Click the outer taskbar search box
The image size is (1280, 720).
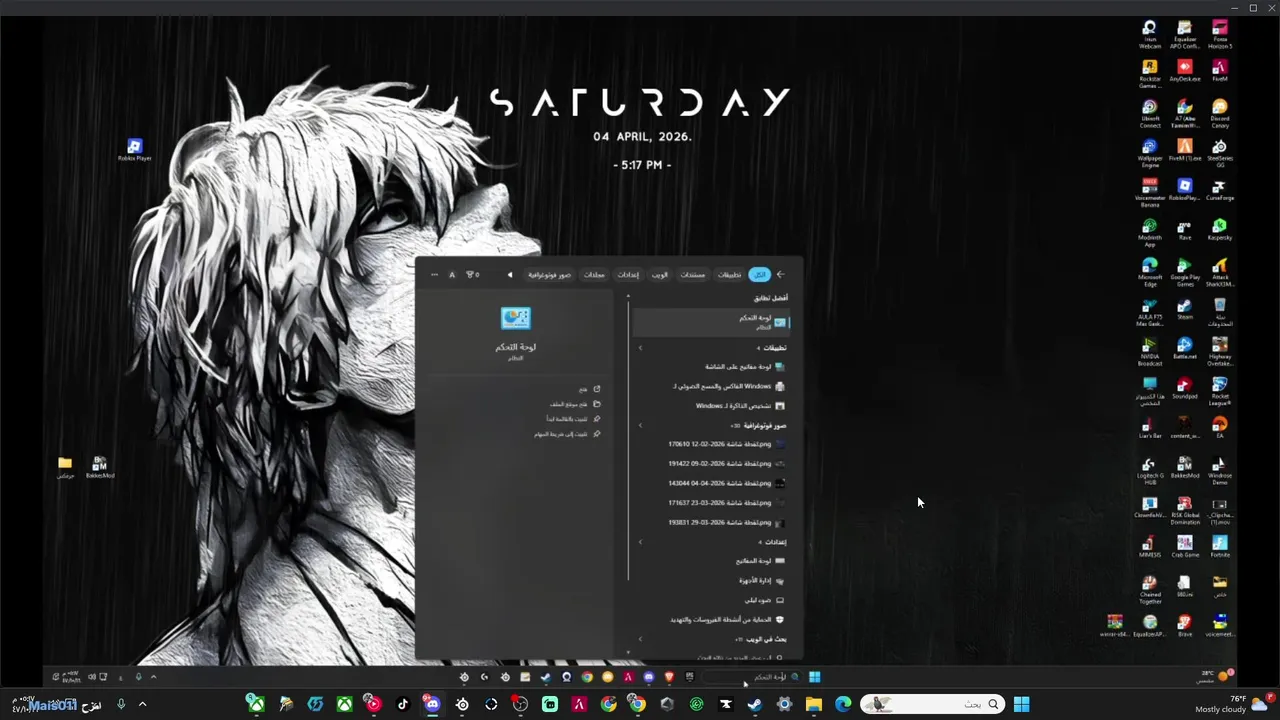pos(931,704)
